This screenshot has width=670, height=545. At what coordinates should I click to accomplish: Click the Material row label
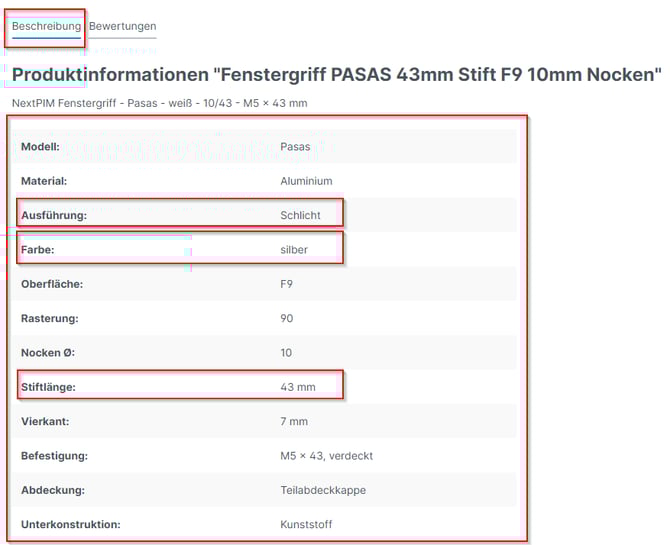pyautogui.click(x=43, y=181)
